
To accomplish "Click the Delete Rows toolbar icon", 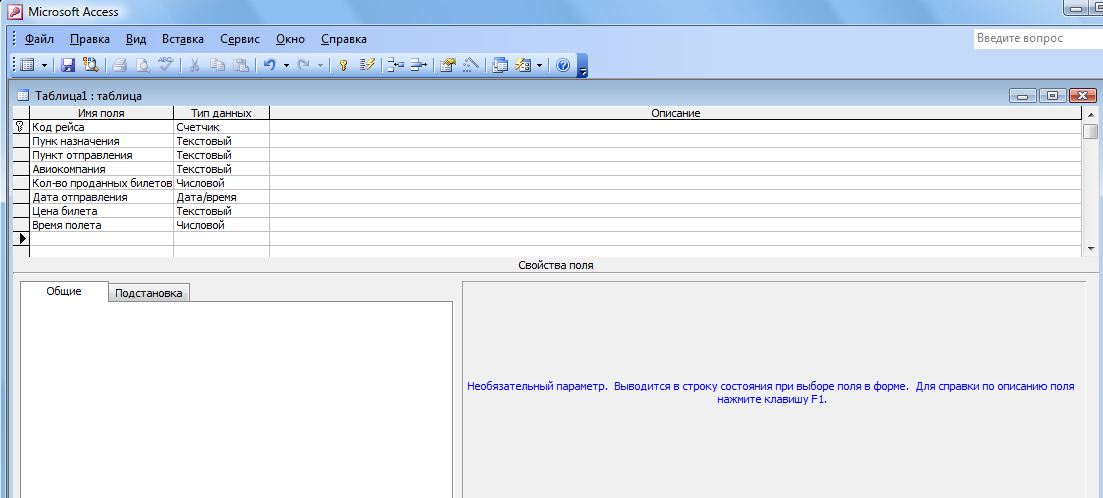I will pos(419,65).
